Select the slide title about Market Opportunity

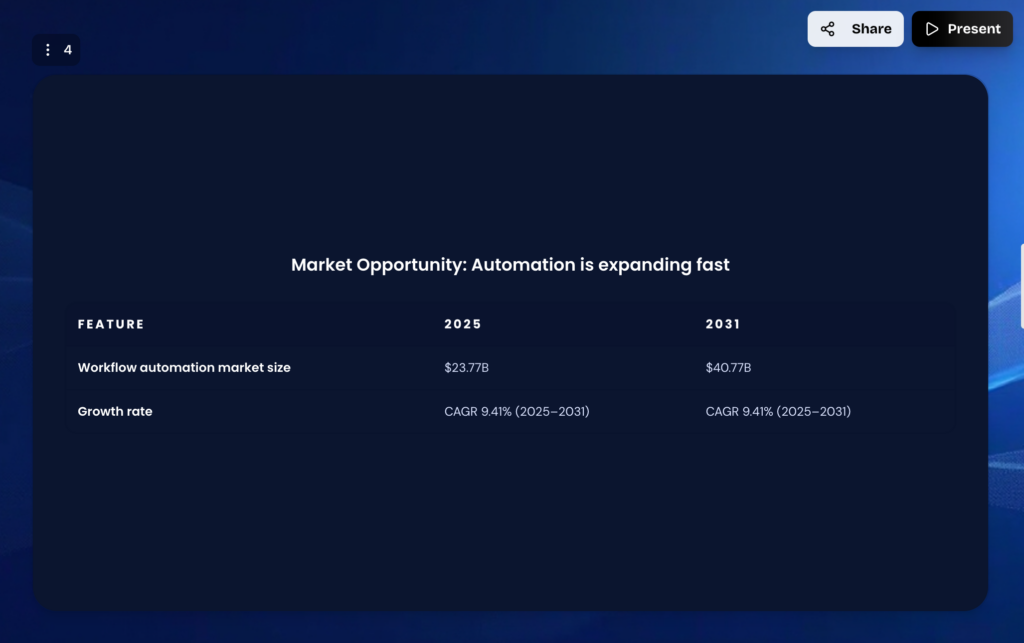coord(510,265)
